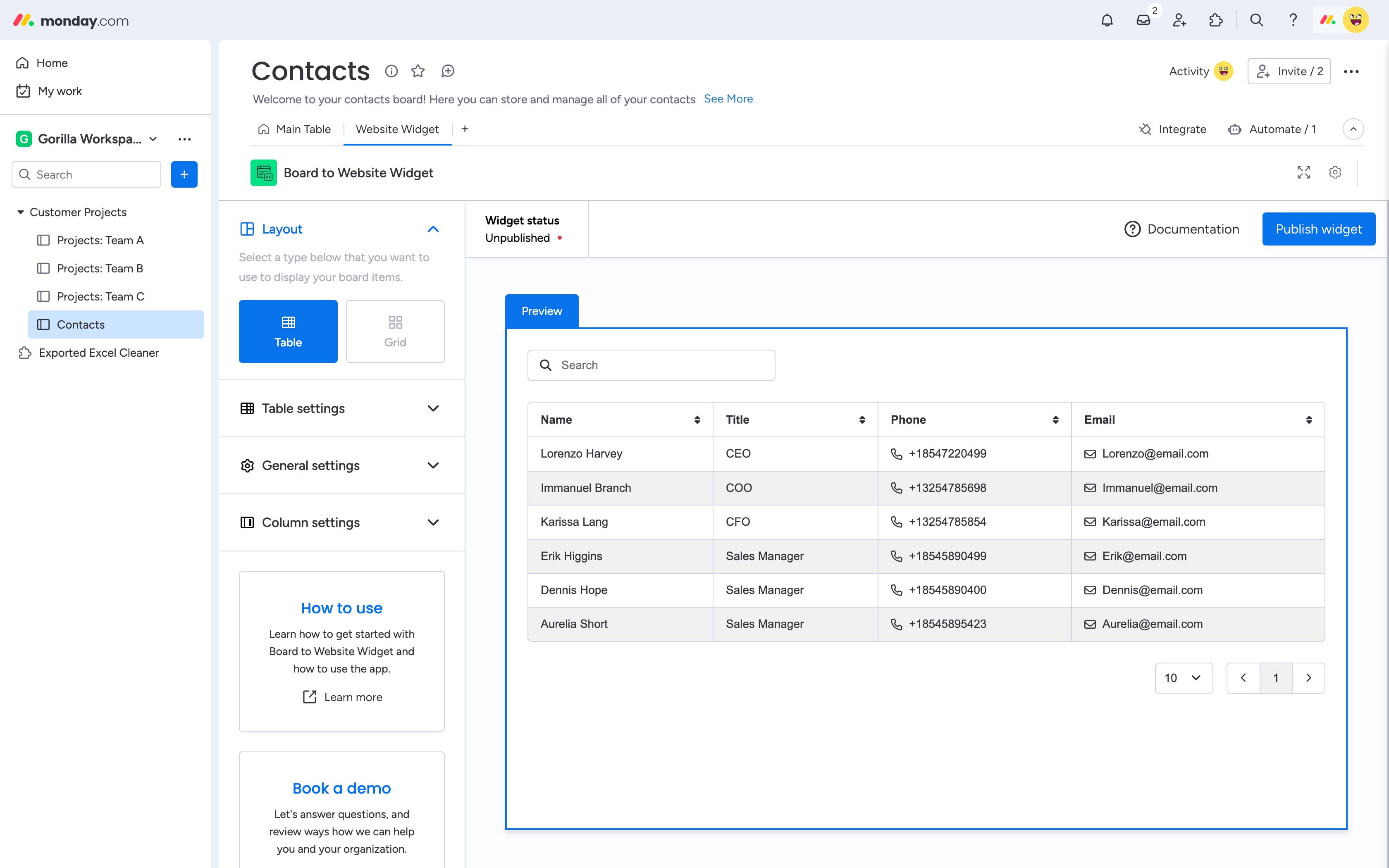Open the widget settings gear icon
The width and height of the screenshot is (1389, 868).
click(1335, 172)
